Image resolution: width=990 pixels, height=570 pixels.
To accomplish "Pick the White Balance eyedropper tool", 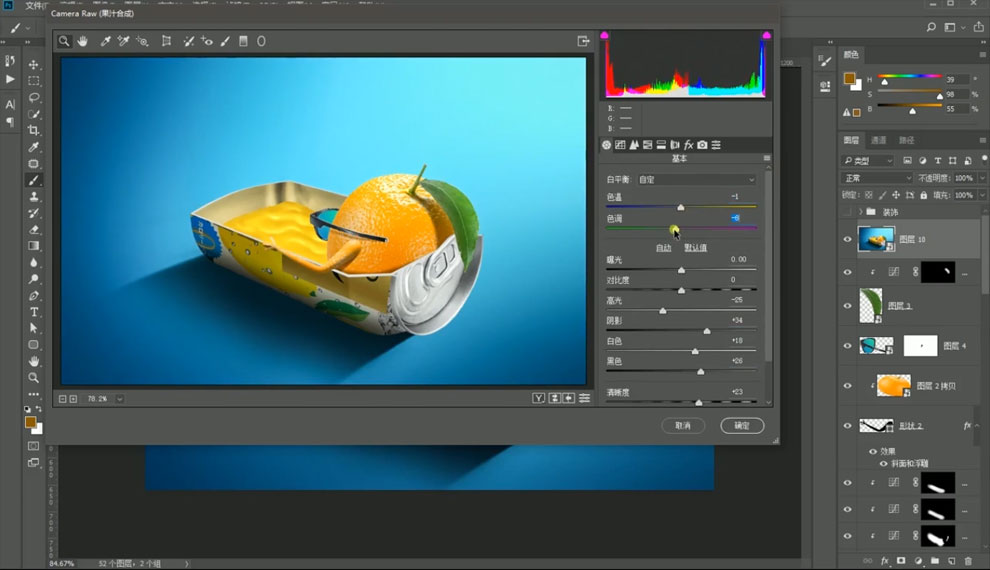I will point(105,41).
